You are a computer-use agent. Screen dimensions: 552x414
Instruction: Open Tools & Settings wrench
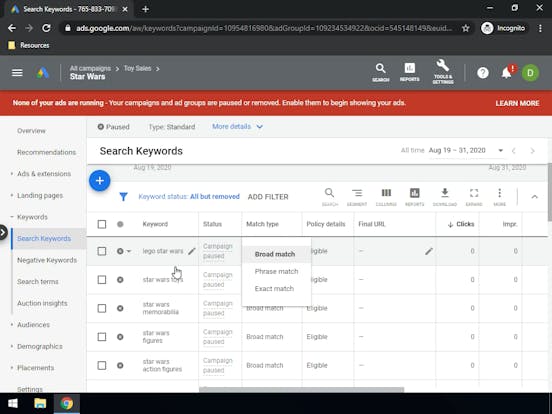(x=443, y=72)
